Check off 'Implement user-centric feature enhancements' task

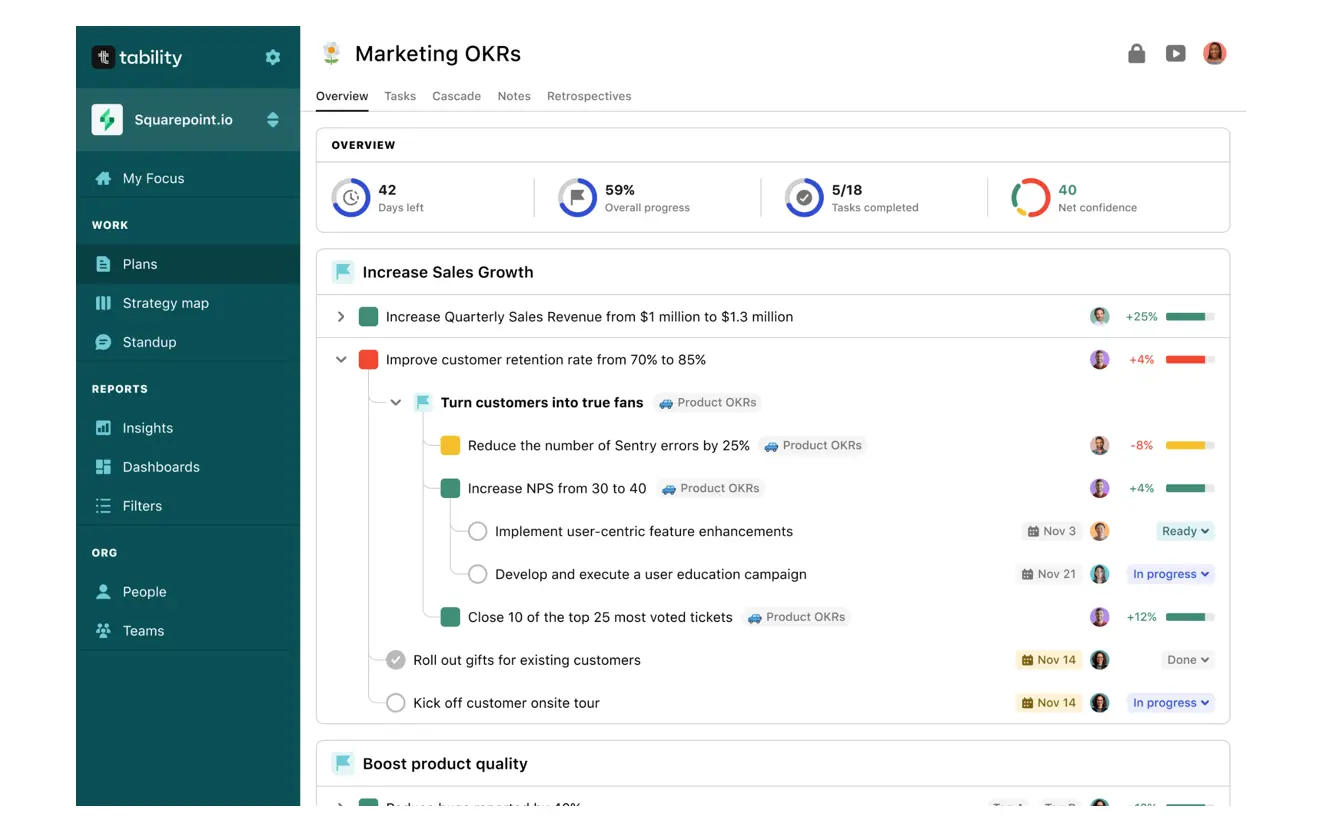(x=478, y=532)
